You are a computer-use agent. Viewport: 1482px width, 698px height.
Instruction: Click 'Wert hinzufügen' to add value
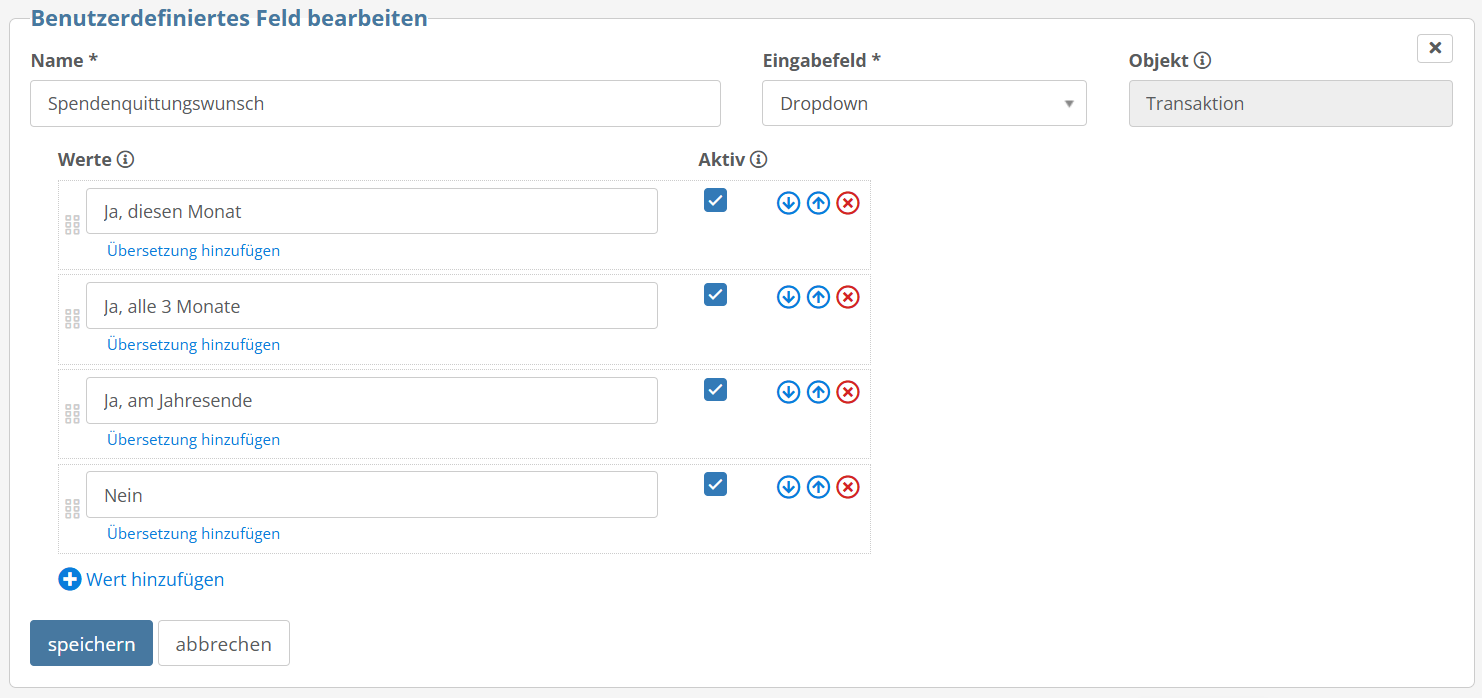click(141, 579)
